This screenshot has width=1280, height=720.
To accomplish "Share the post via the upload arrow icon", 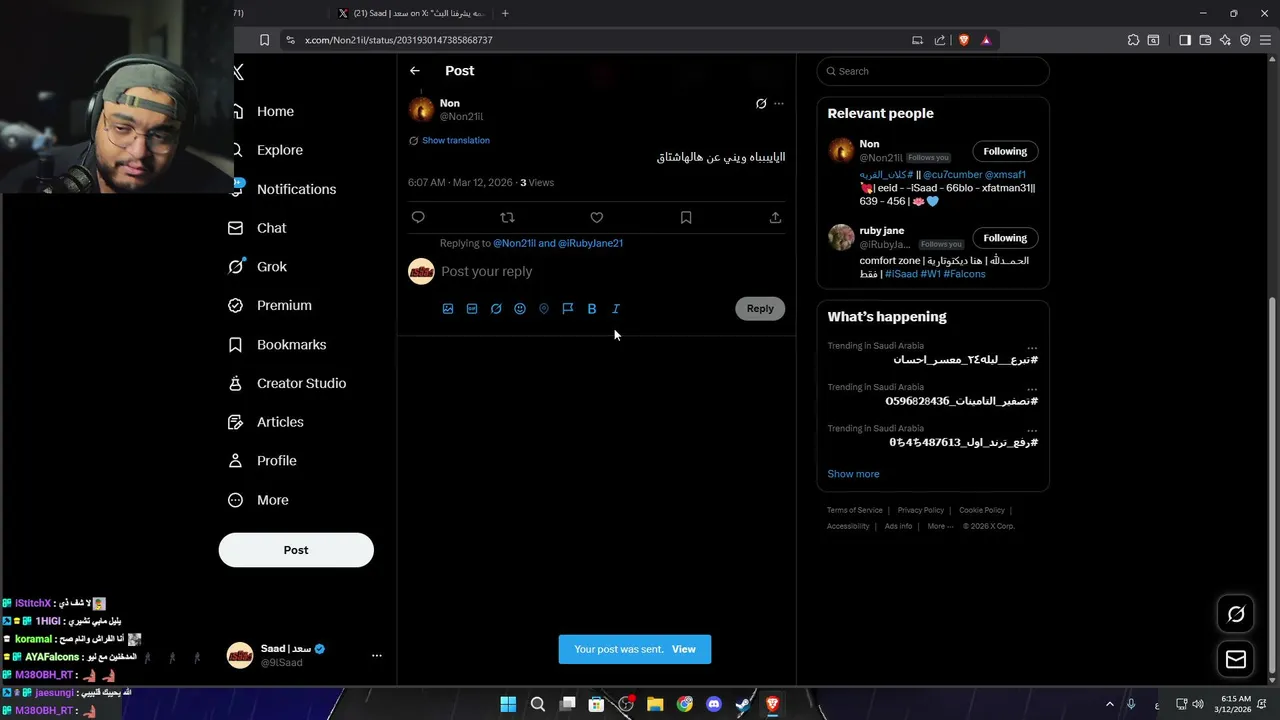I will 775,217.
